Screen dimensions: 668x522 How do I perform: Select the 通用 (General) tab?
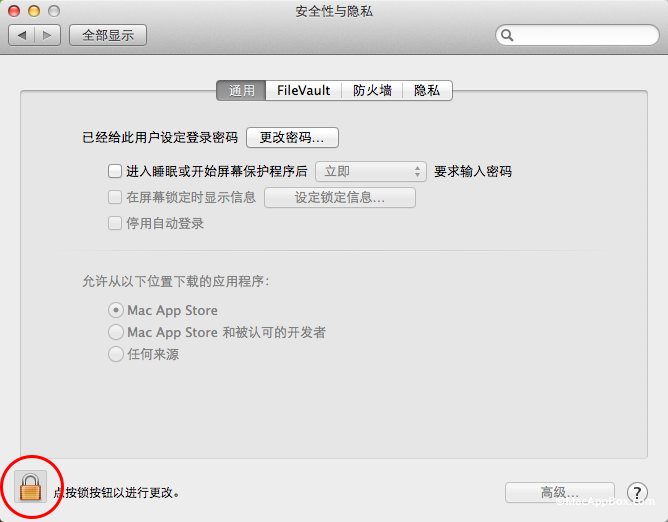[x=242, y=91]
